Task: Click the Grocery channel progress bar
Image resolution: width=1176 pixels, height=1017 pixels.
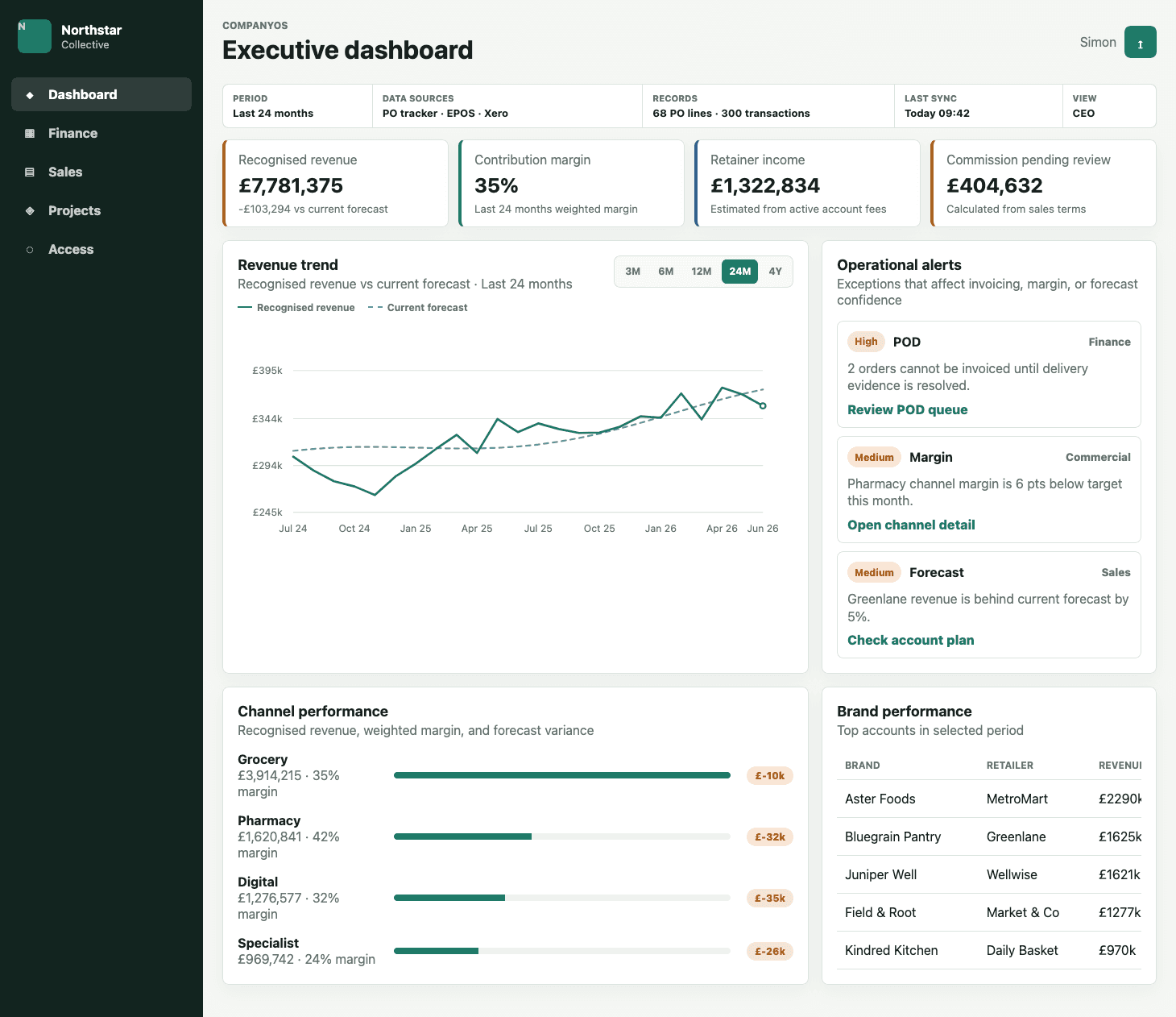Action: coord(562,775)
